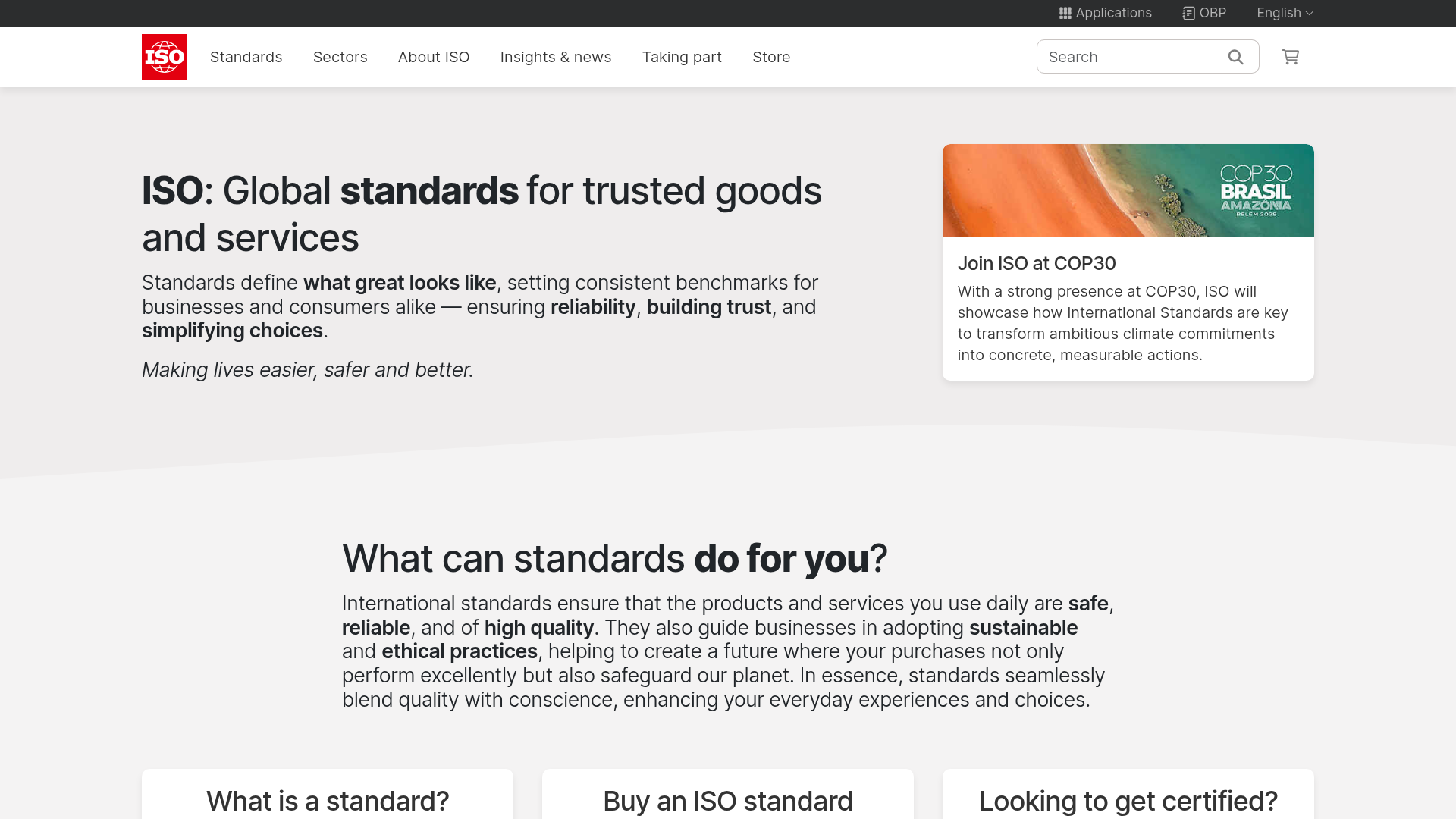Open the OBP document icon
The image size is (1456, 819).
[x=1188, y=13]
